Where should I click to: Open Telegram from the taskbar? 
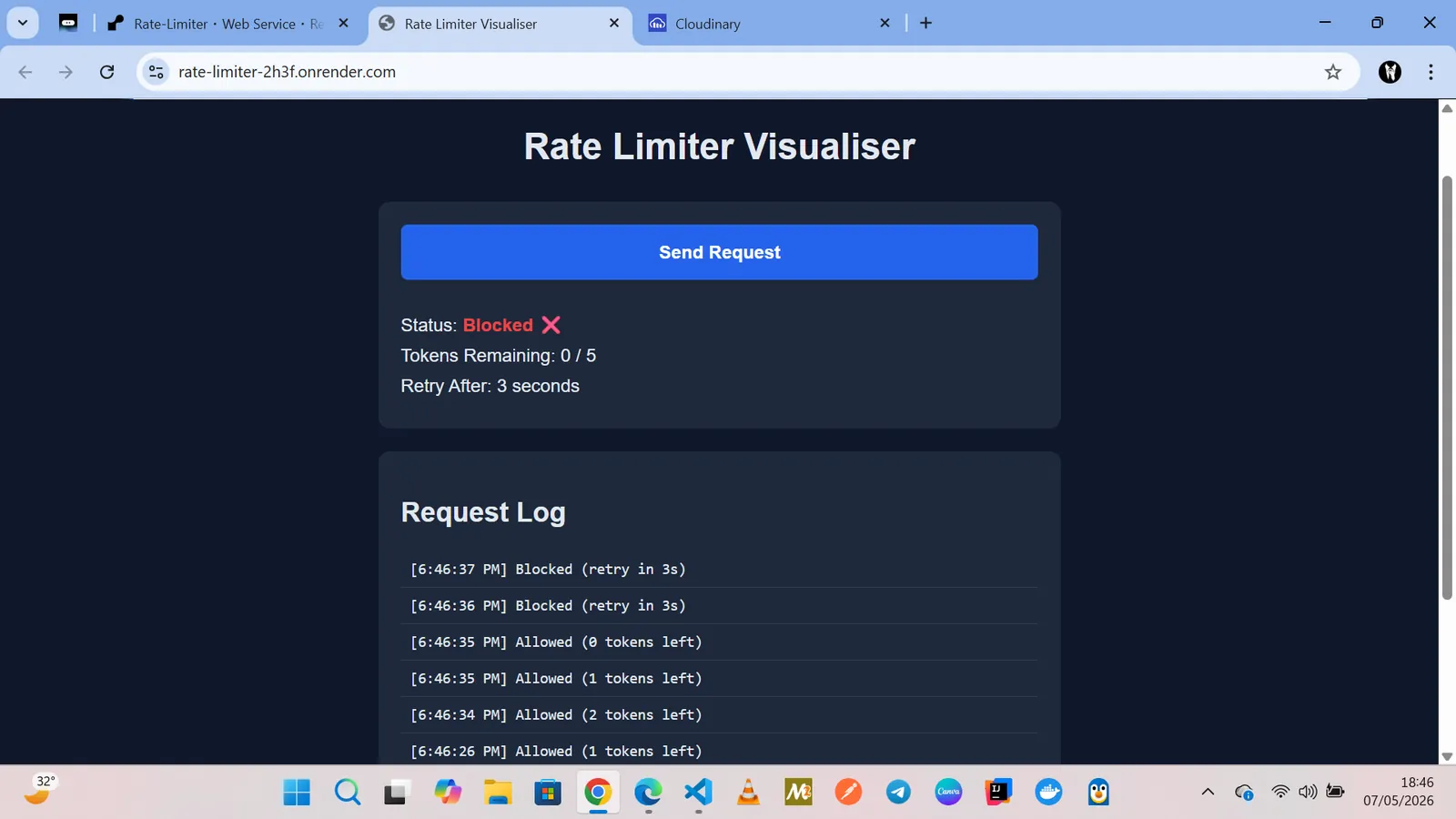tap(898, 793)
